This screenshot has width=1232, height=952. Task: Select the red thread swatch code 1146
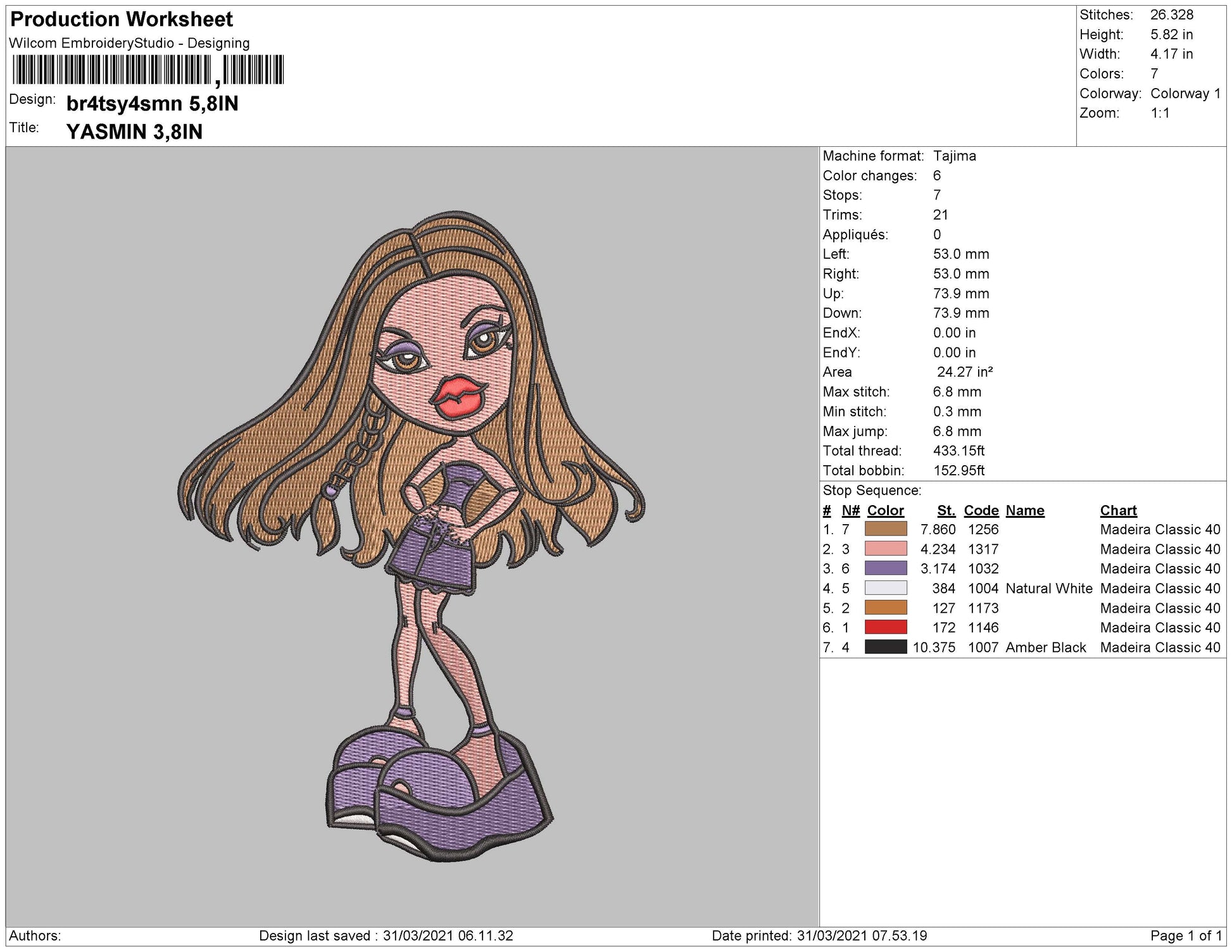click(x=886, y=628)
